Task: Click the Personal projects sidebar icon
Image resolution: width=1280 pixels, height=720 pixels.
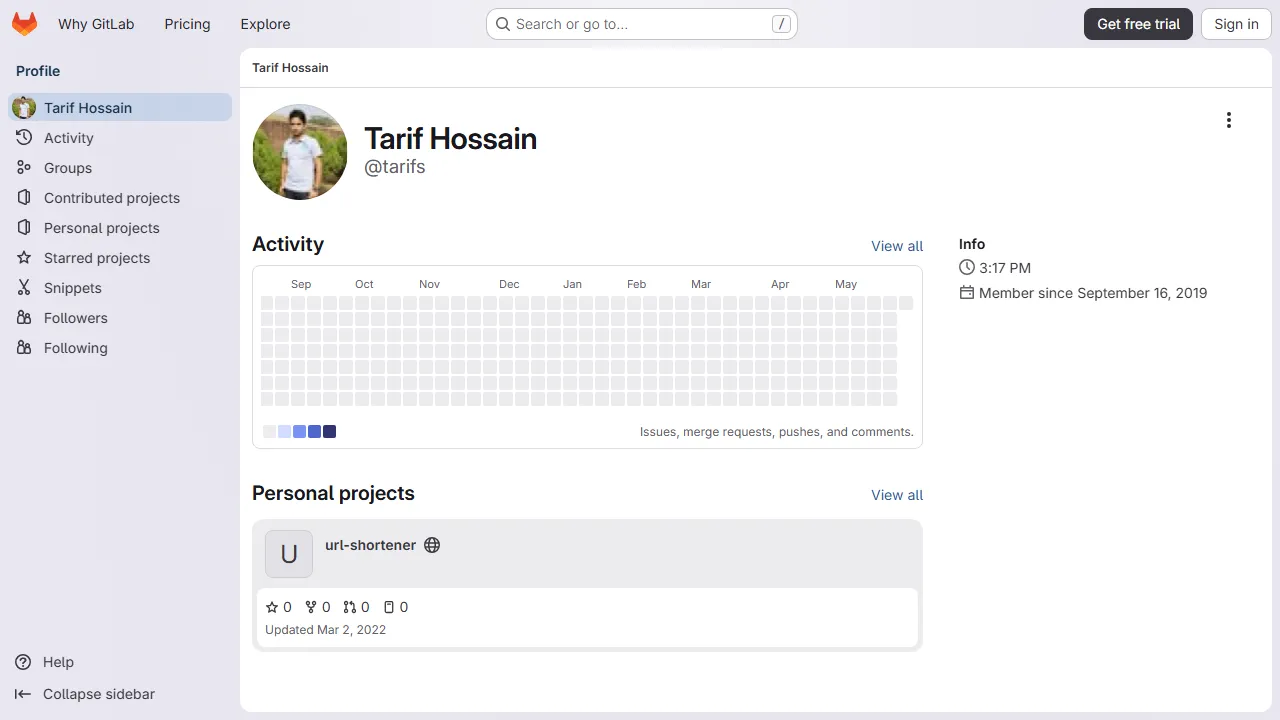Action: (24, 228)
